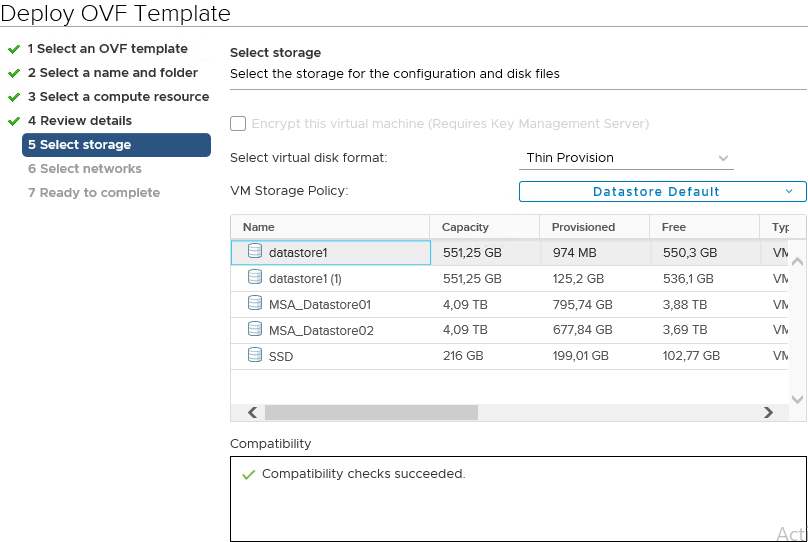Click the SSD datastore disk icon
The width and height of the screenshot is (808, 542).
coord(255,355)
